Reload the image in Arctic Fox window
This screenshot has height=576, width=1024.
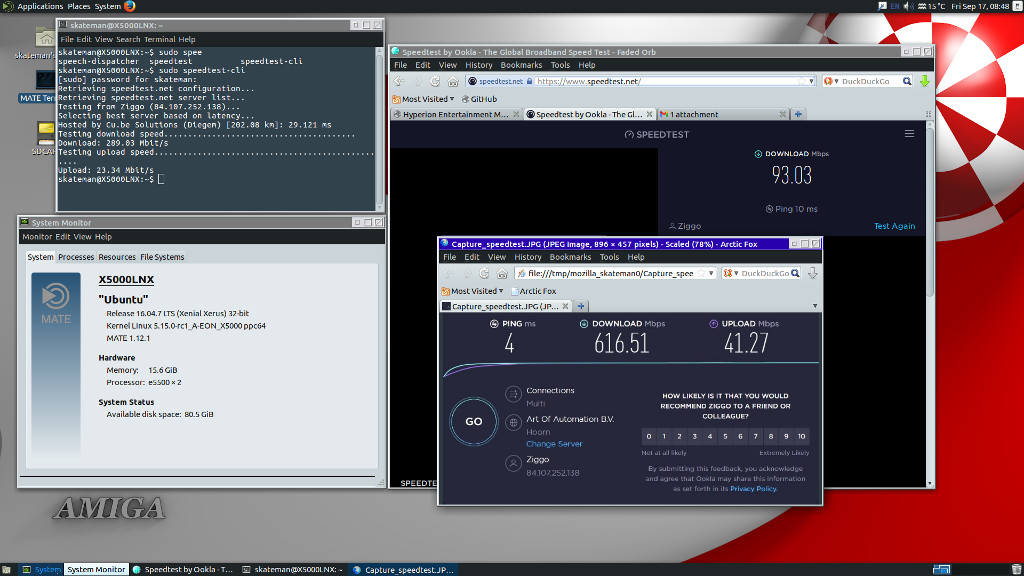coord(484,273)
